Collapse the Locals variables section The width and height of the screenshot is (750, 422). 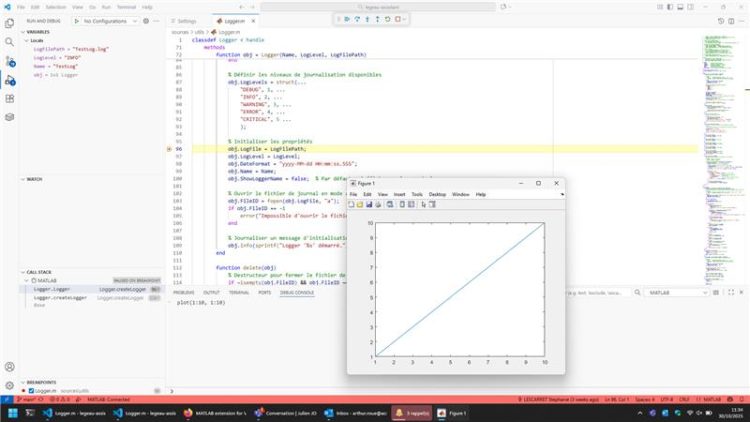[x=27, y=40]
